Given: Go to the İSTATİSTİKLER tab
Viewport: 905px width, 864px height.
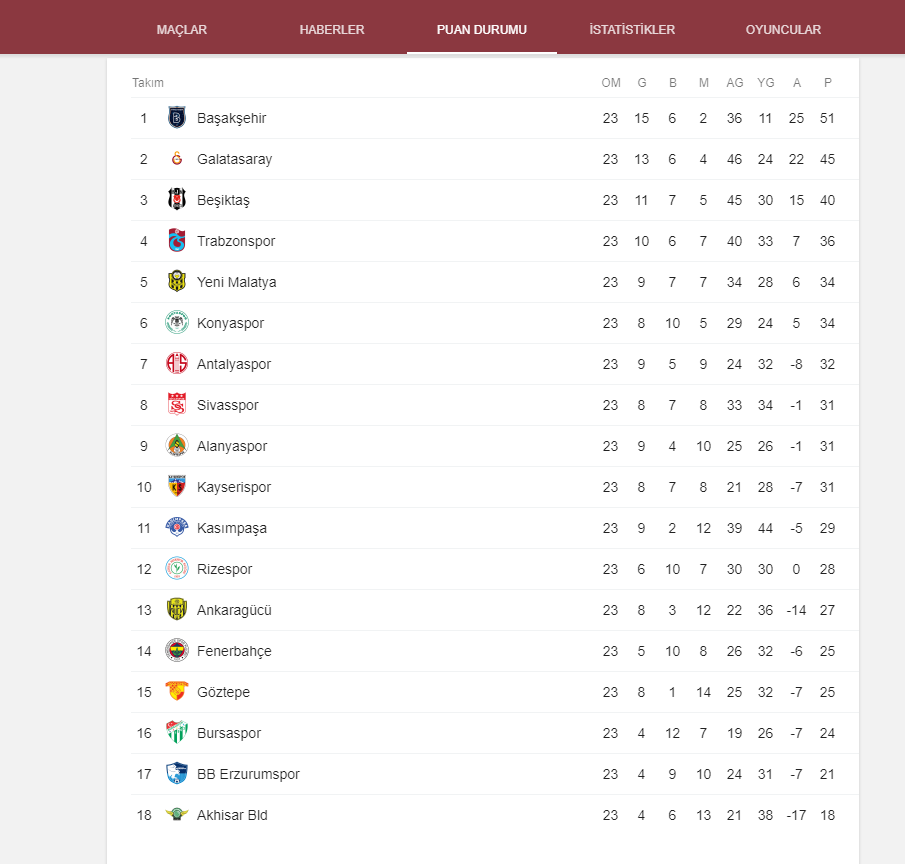Looking at the screenshot, I should point(632,29).
